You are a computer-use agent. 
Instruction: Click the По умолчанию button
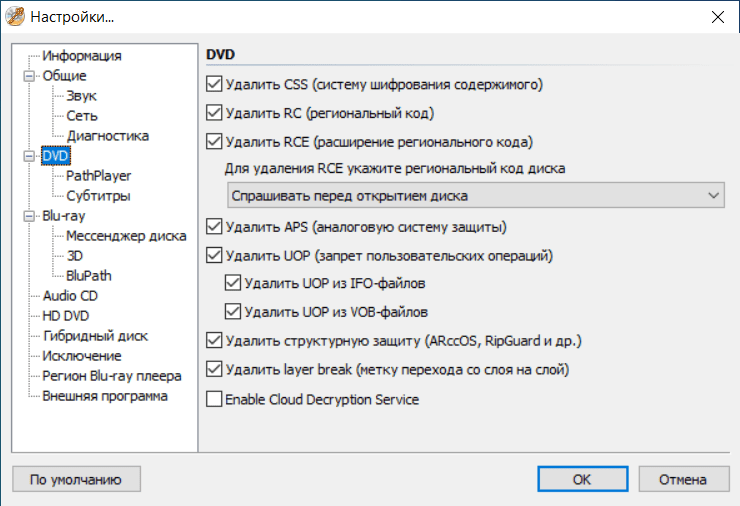pos(76,479)
